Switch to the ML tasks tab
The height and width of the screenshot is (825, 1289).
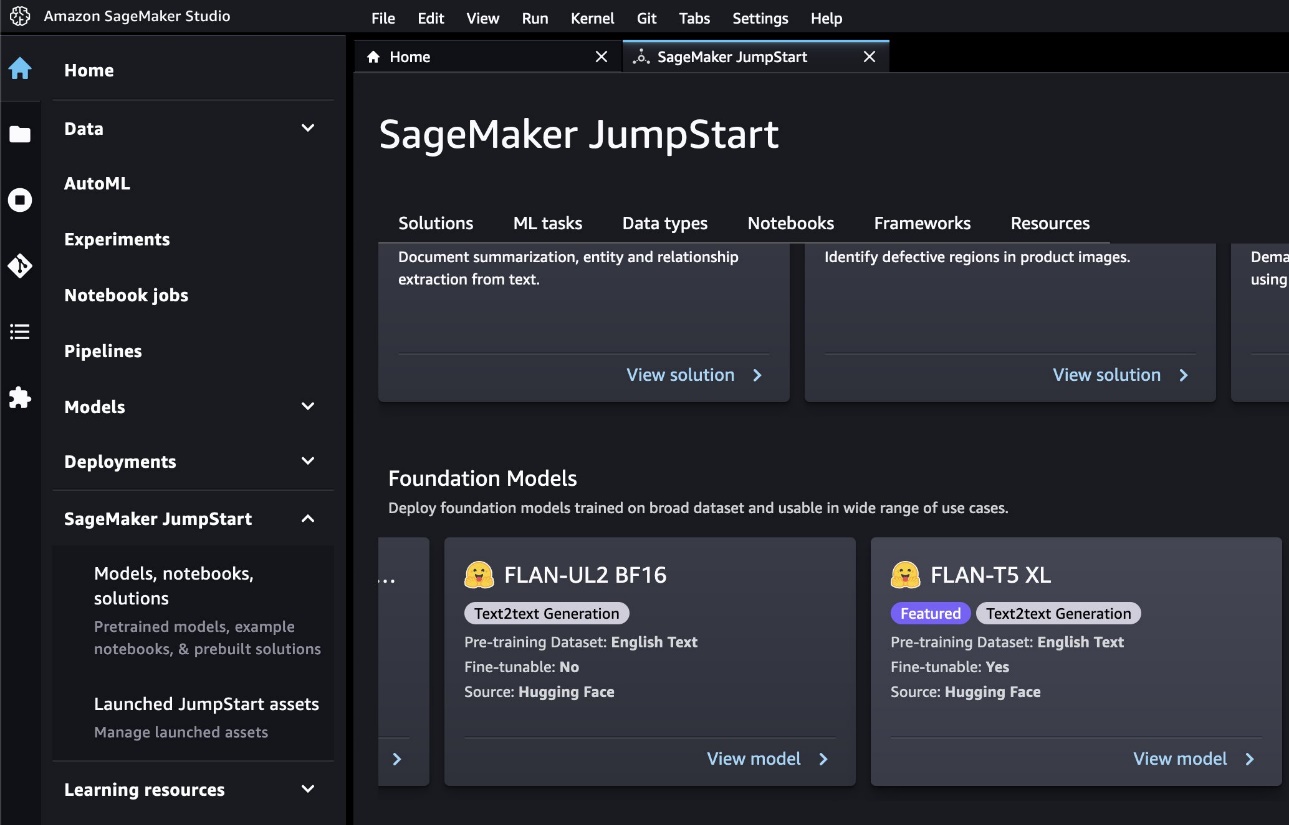click(x=548, y=223)
